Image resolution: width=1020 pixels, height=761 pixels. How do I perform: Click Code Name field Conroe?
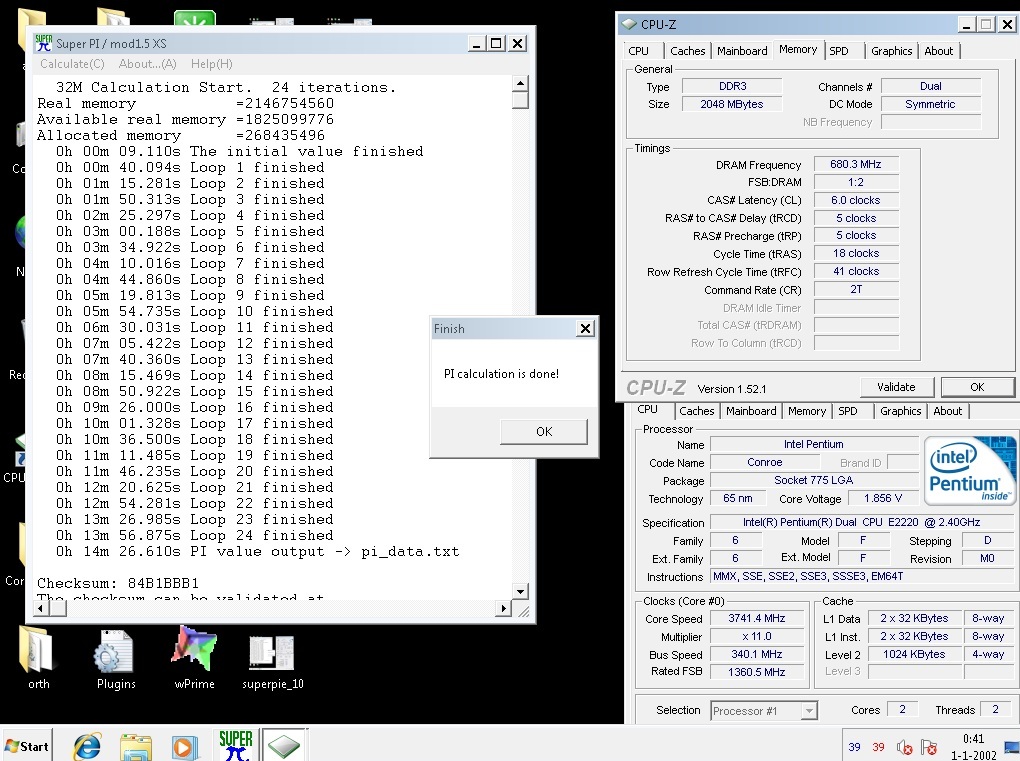[x=765, y=462]
